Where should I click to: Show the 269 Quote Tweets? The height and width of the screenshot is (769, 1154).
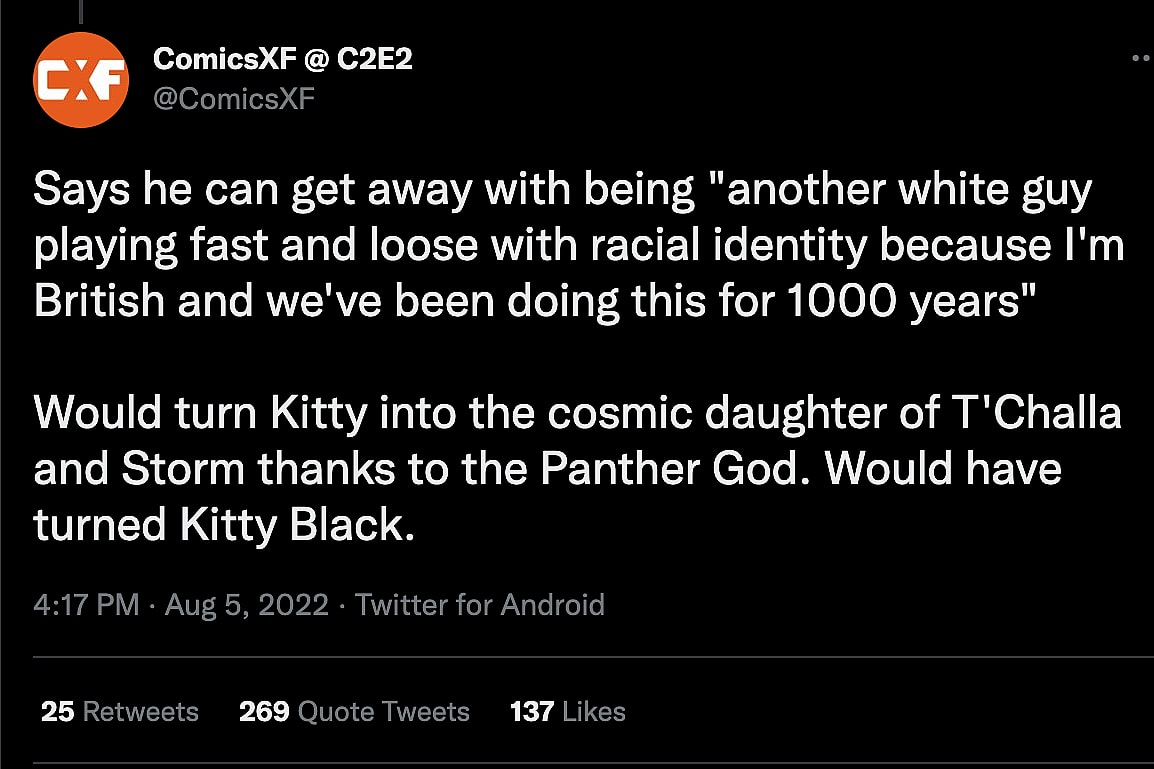click(354, 712)
